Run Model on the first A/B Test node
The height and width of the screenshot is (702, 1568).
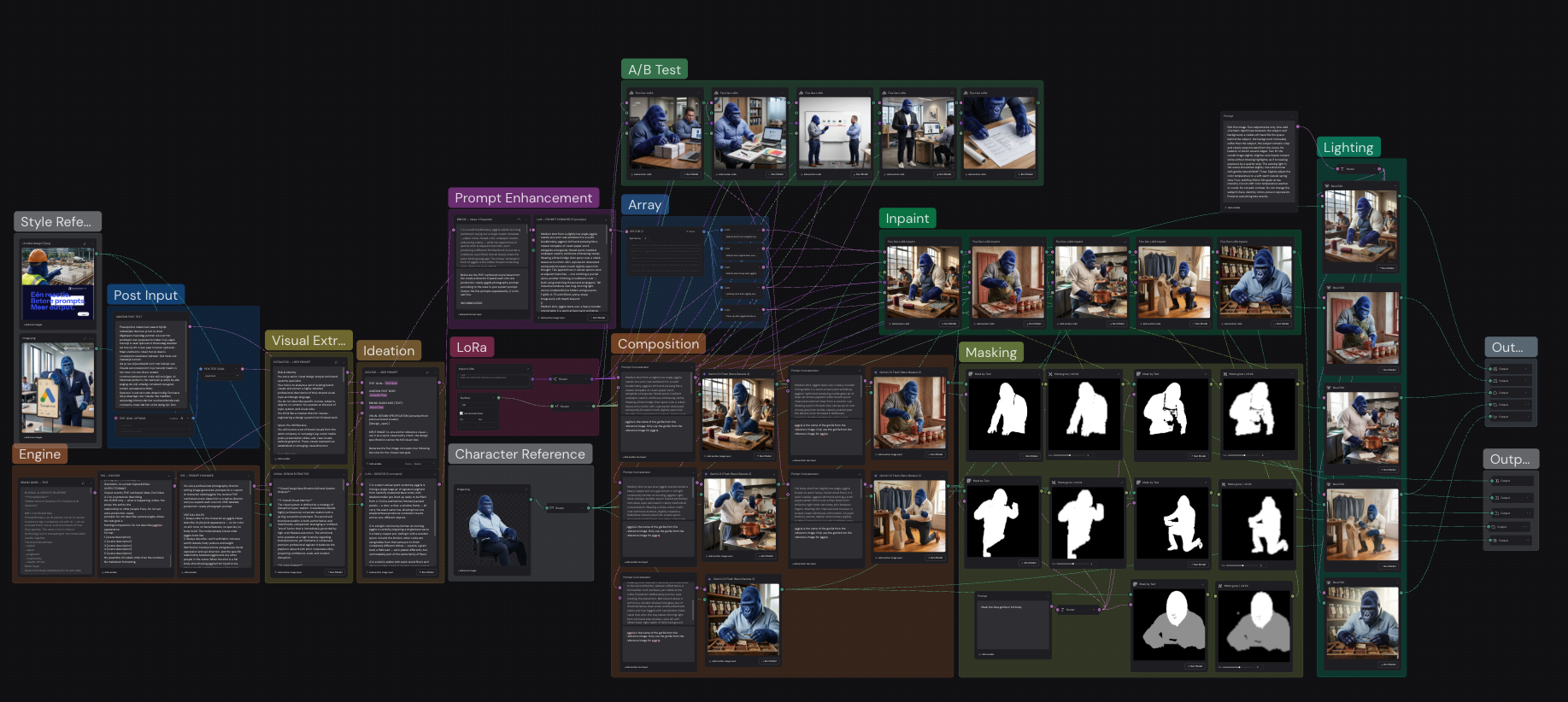click(690, 174)
